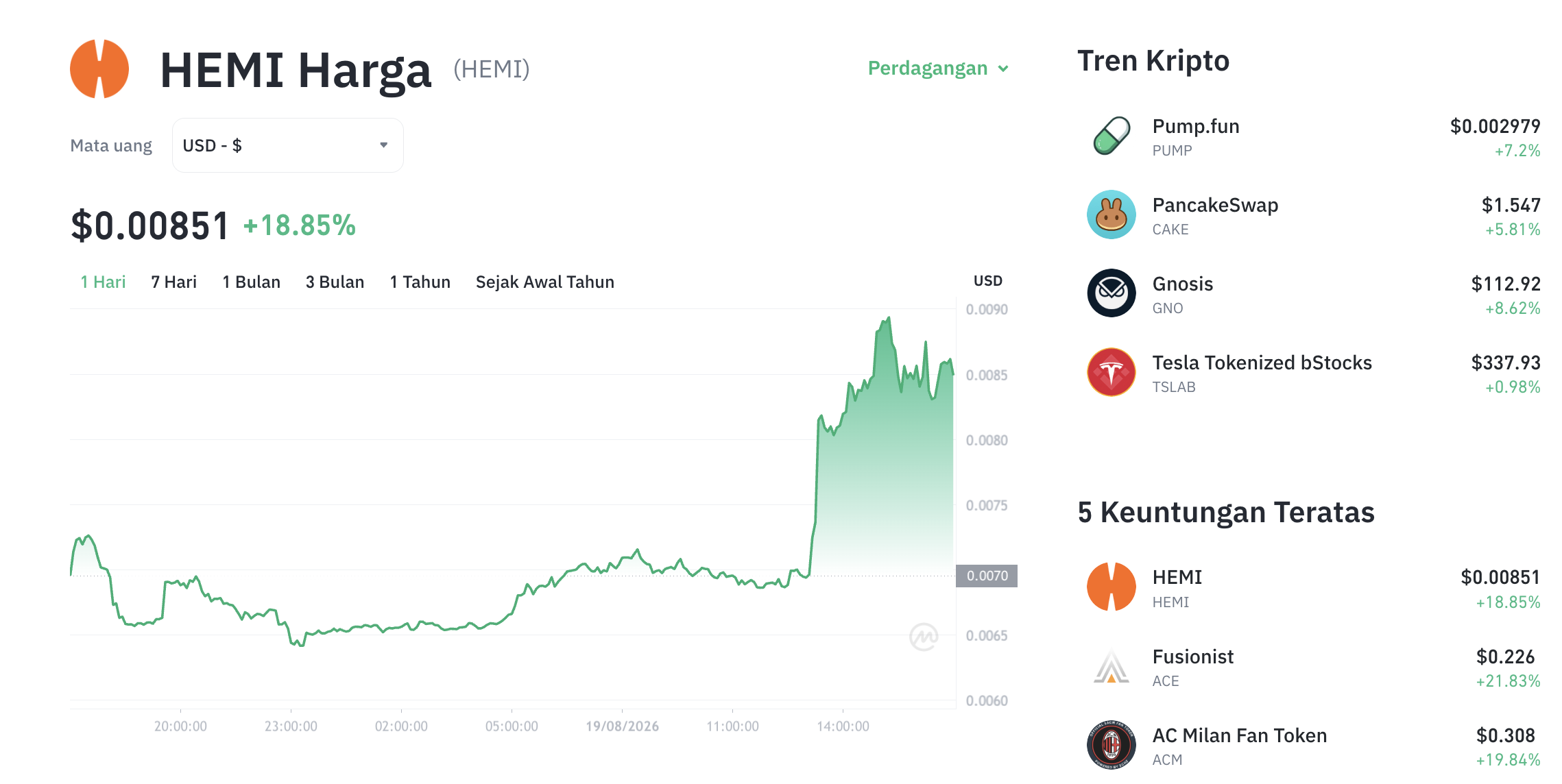The image size is (1562, 784).
Task: Click the orange HEMI logo beside the title
Action: tap(99, 69)
